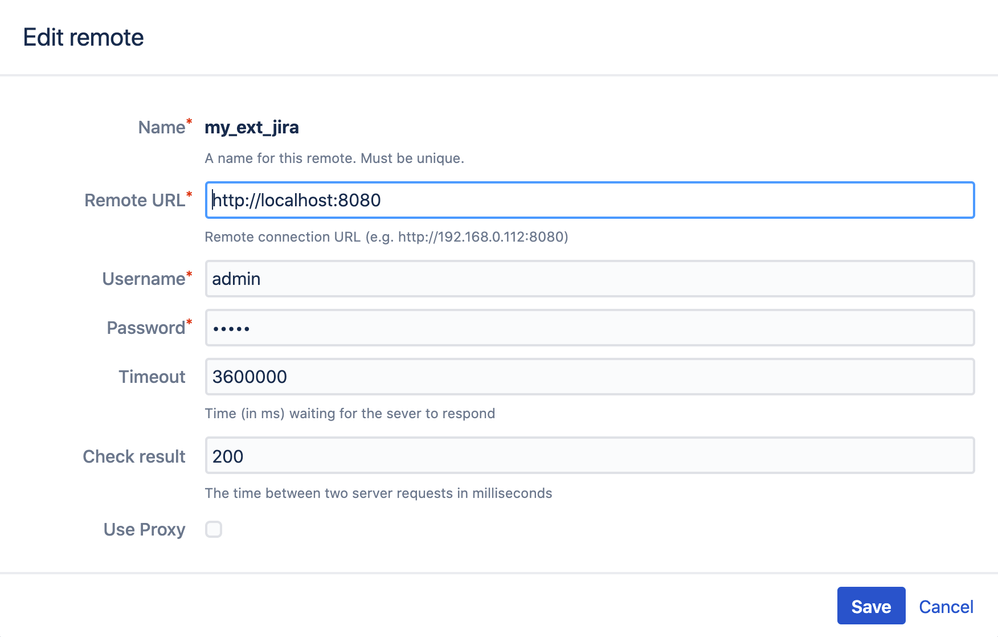Click into the Username field containing admin

(589, 279)
